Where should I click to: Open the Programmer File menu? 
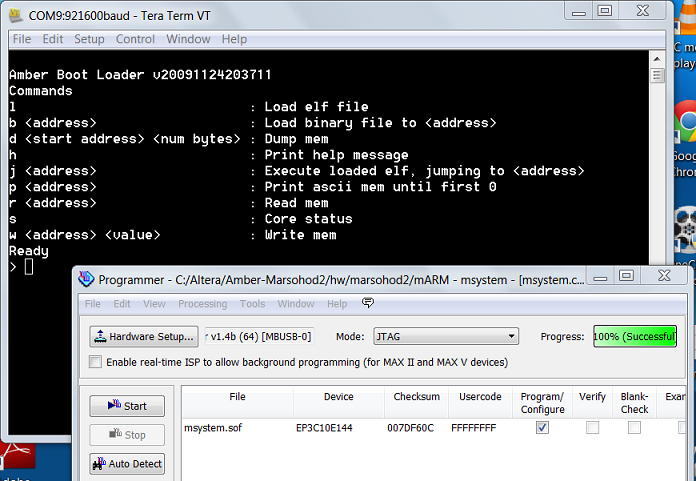92,304
